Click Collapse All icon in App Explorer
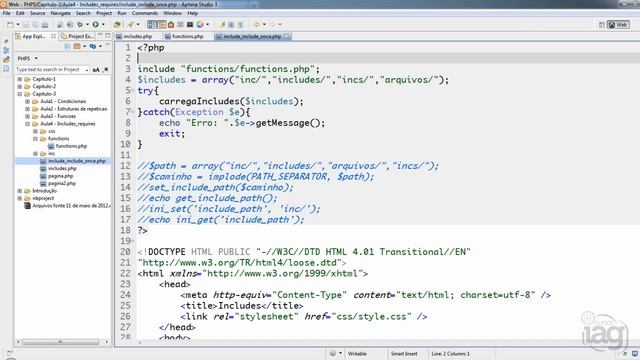The width and height of the screenshot is (640, 360). point(67,47)
